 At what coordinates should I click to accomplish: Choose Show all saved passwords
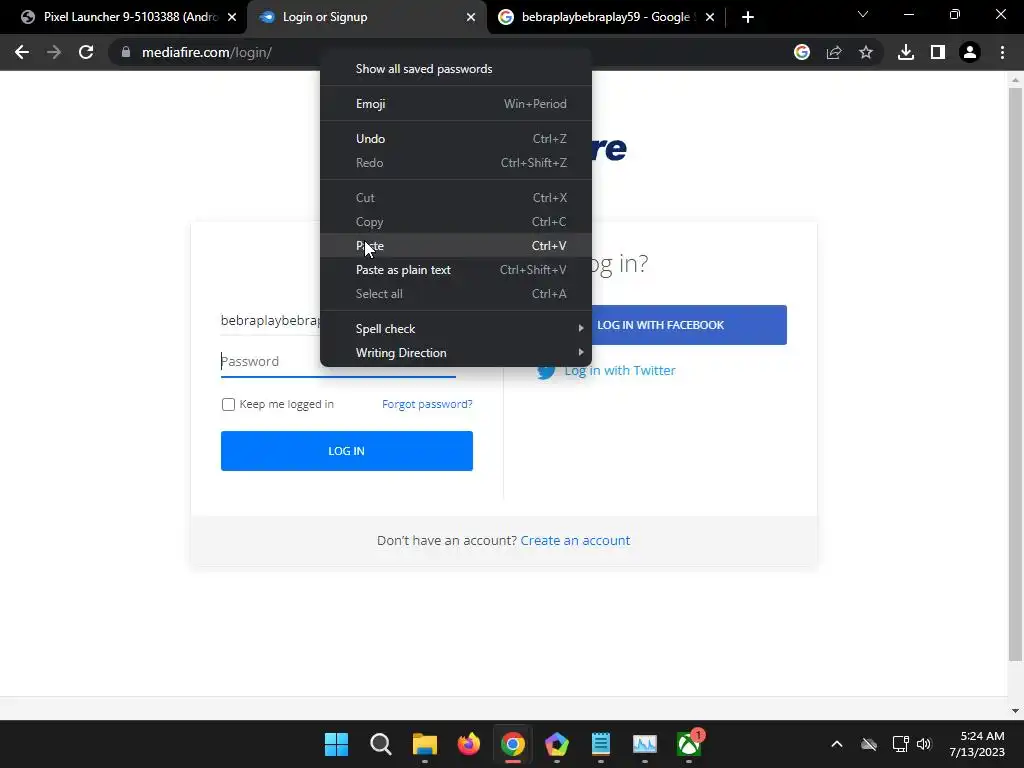[456, 69]
